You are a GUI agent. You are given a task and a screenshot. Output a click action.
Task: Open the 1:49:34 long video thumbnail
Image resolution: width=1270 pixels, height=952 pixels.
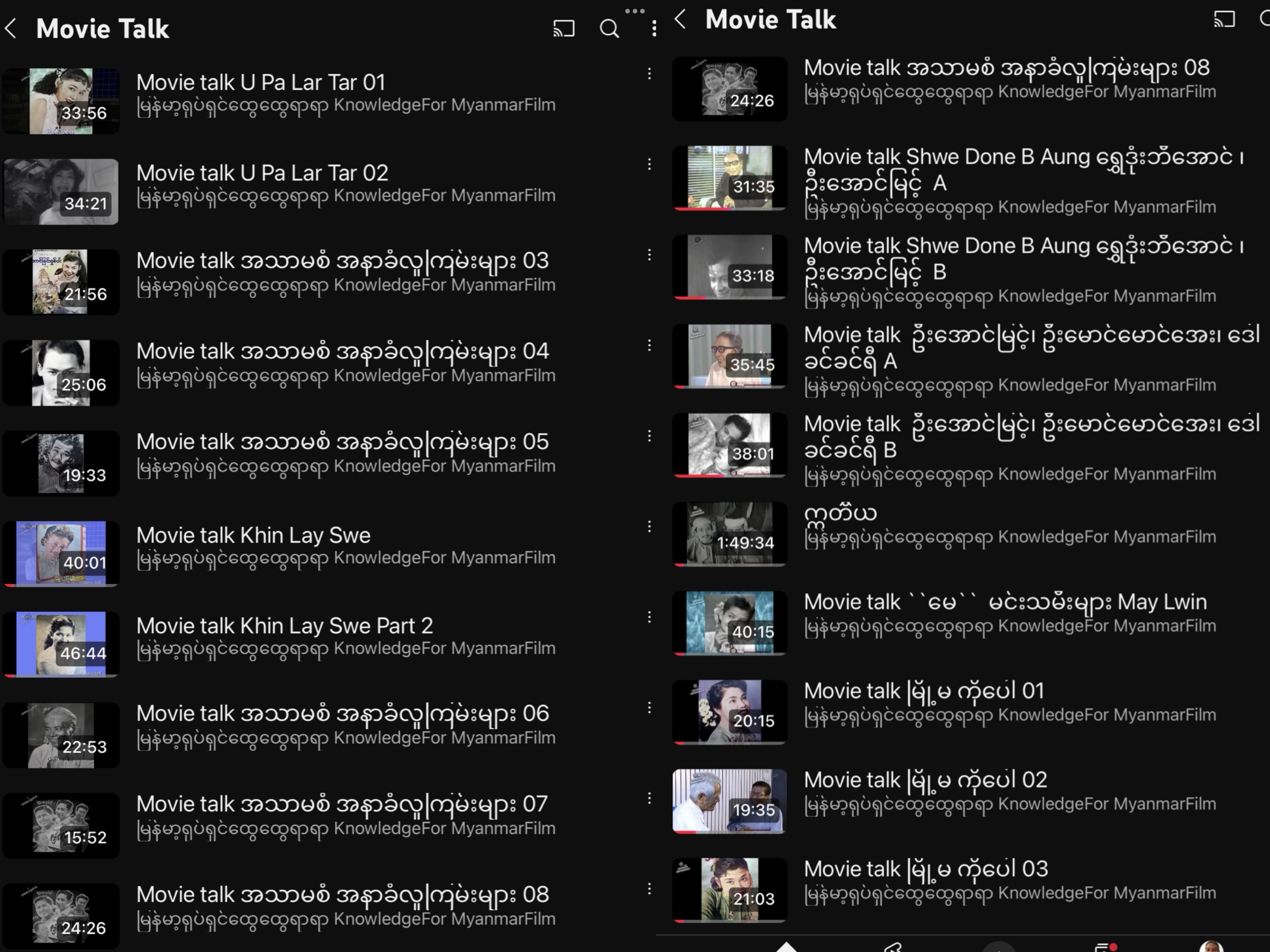pyautogui.click(x=729, y=534)
